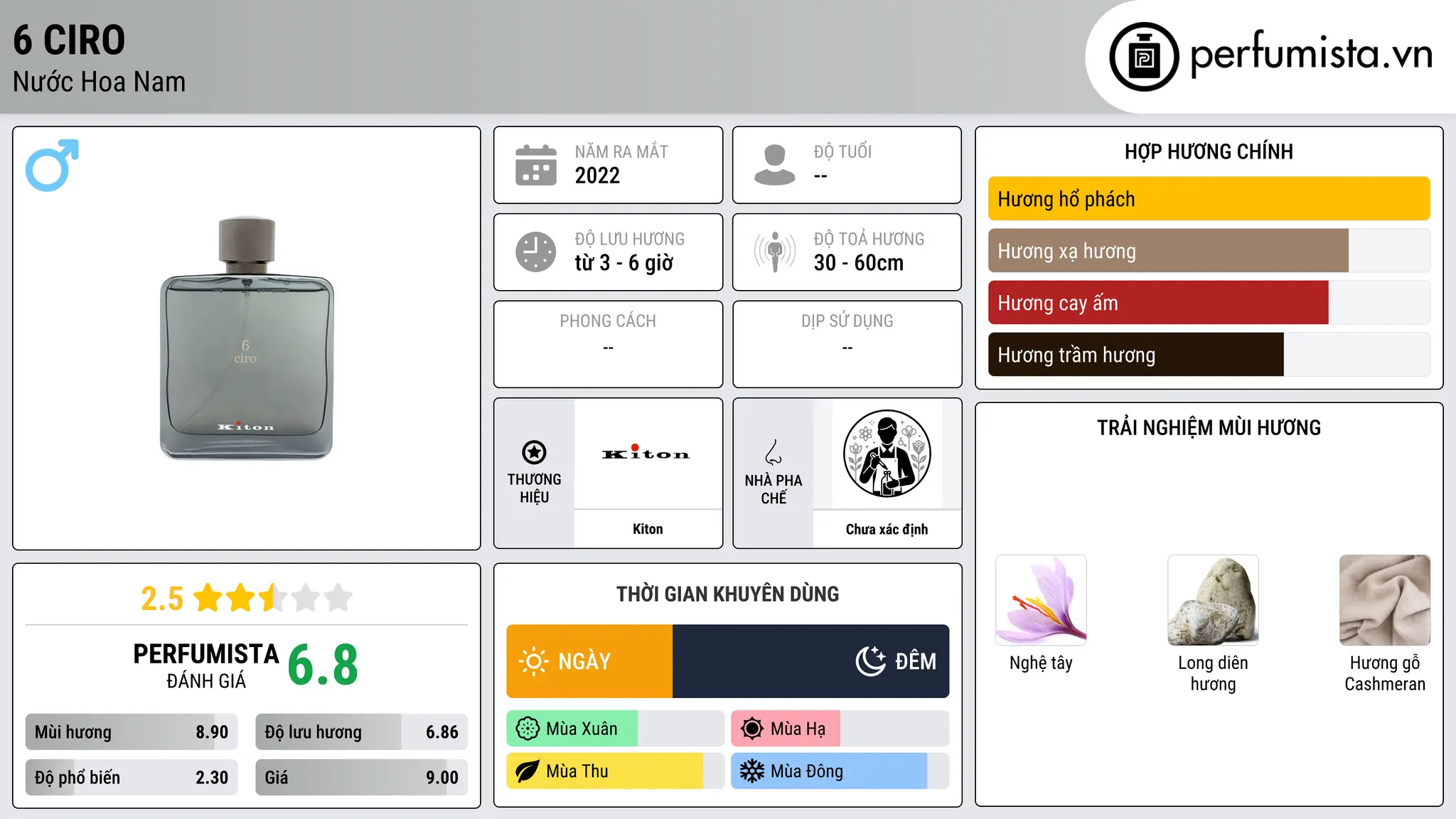Select the Long diên hương note image
This screenshot has width=1456, height=819.
pyautogui.click(x=1213, y=600)
